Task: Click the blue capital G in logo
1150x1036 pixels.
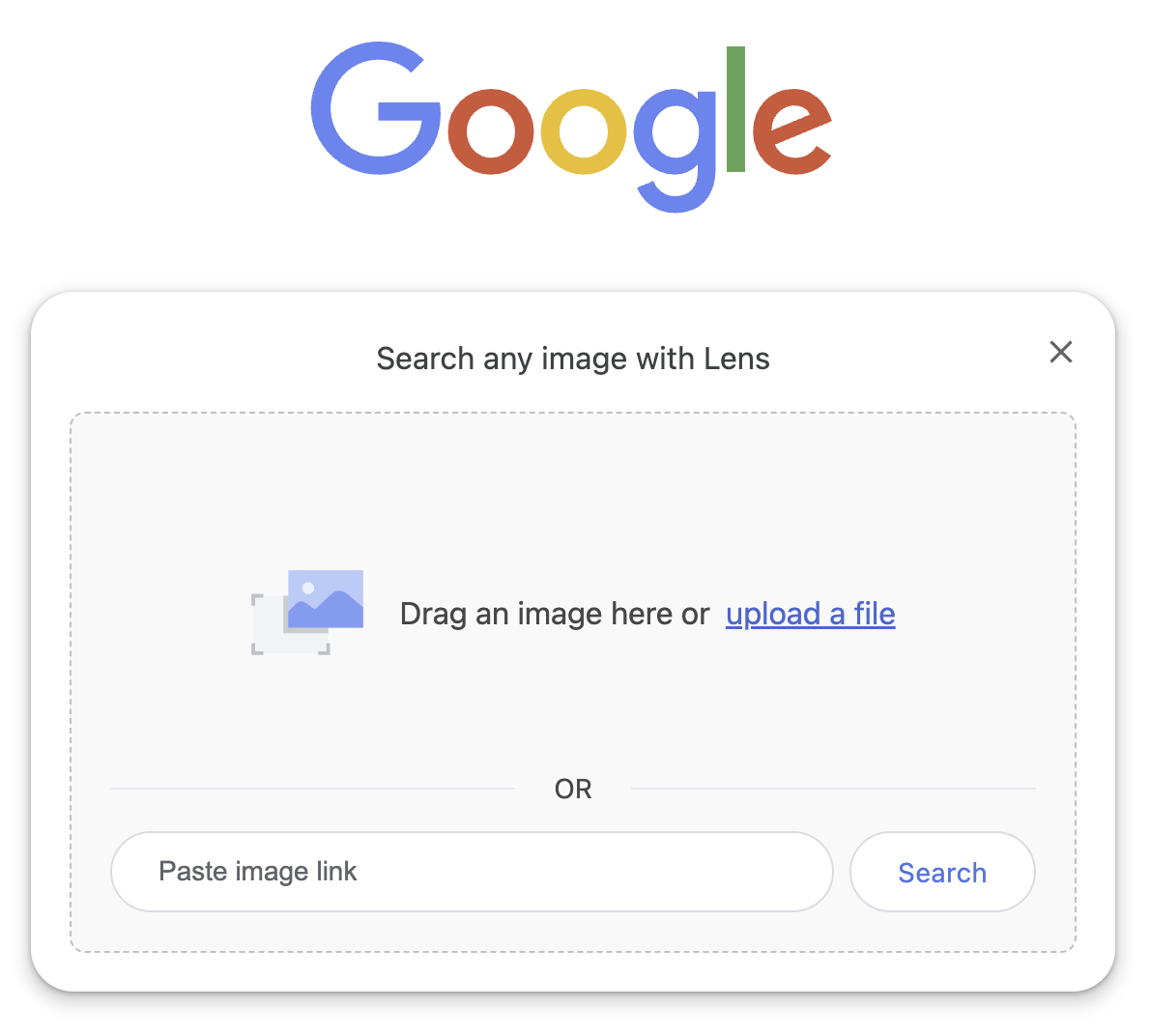Action: tap(376, 108)
